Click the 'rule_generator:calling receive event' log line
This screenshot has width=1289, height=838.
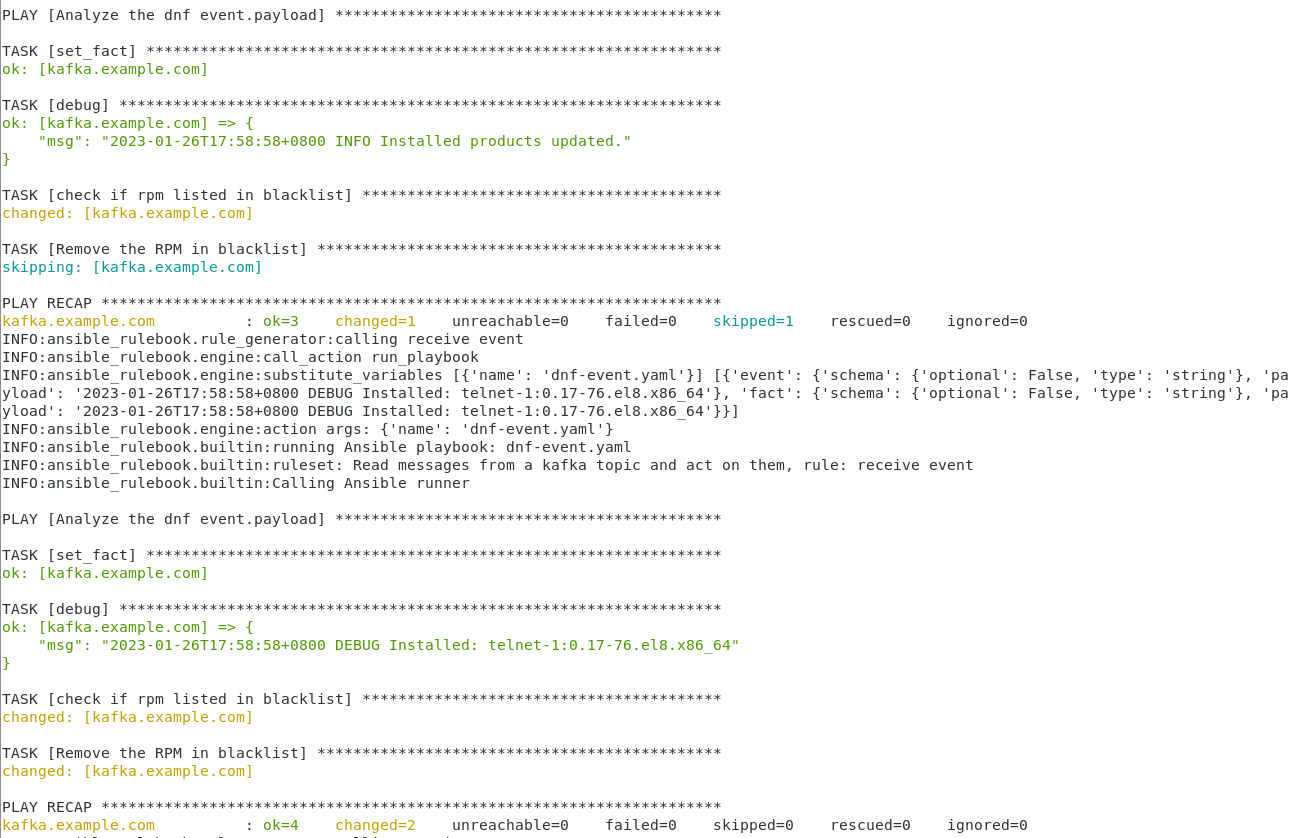point(262,339)
